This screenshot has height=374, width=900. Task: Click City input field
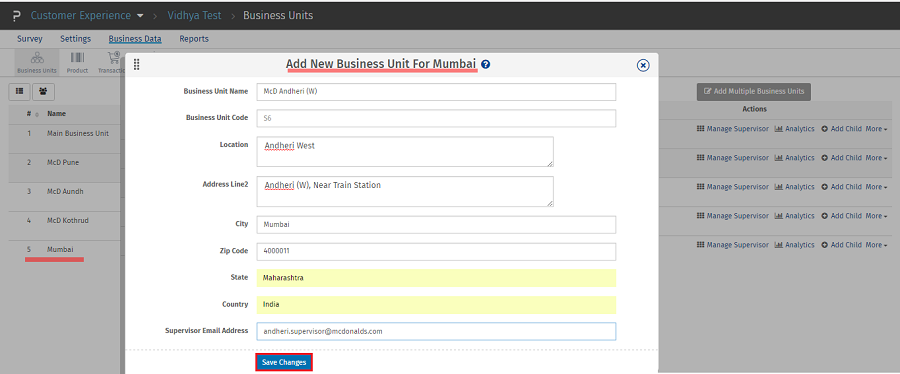pyautogui.click(x=436, y=225)
